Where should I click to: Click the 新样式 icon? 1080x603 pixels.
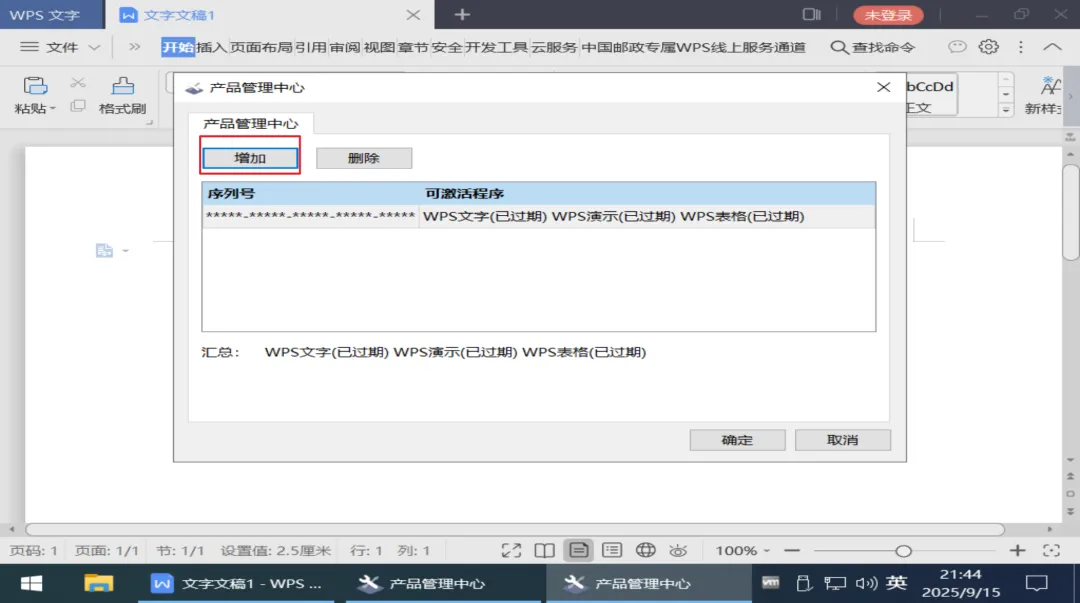1050,86
